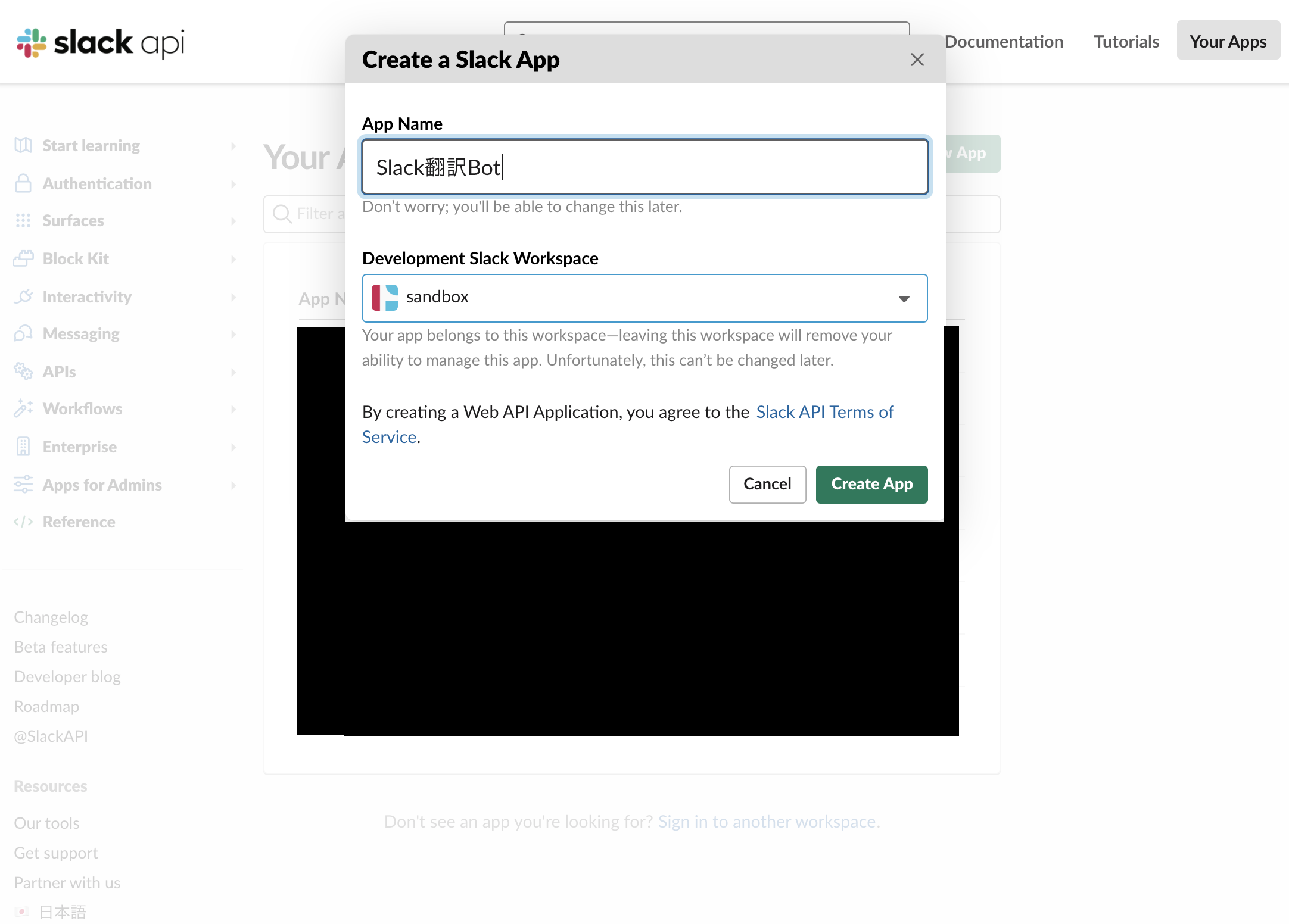Expand the Block Kit section arrow

tap(233, 259)
